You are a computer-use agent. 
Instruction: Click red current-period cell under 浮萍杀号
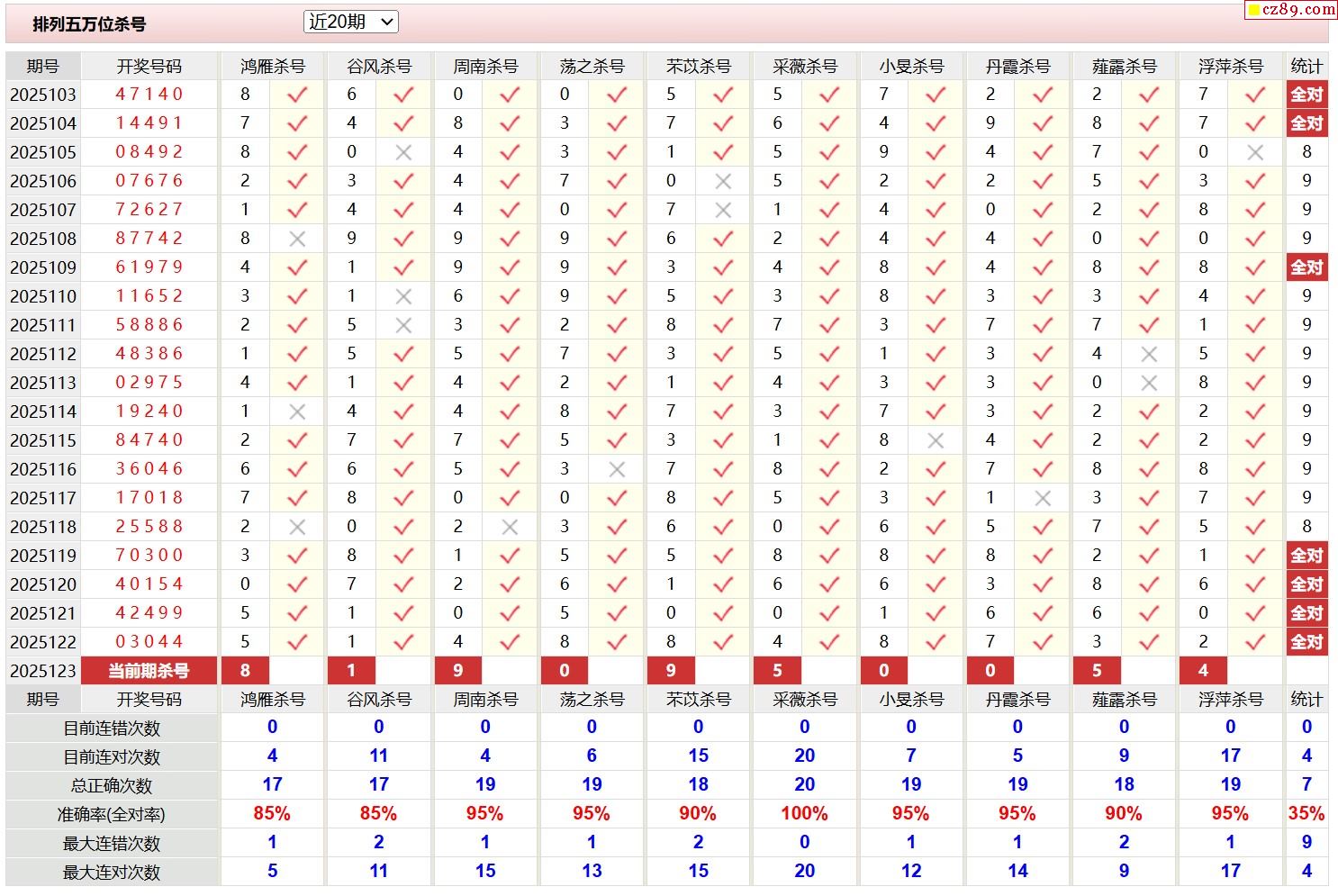click(x=1203, y=671)
